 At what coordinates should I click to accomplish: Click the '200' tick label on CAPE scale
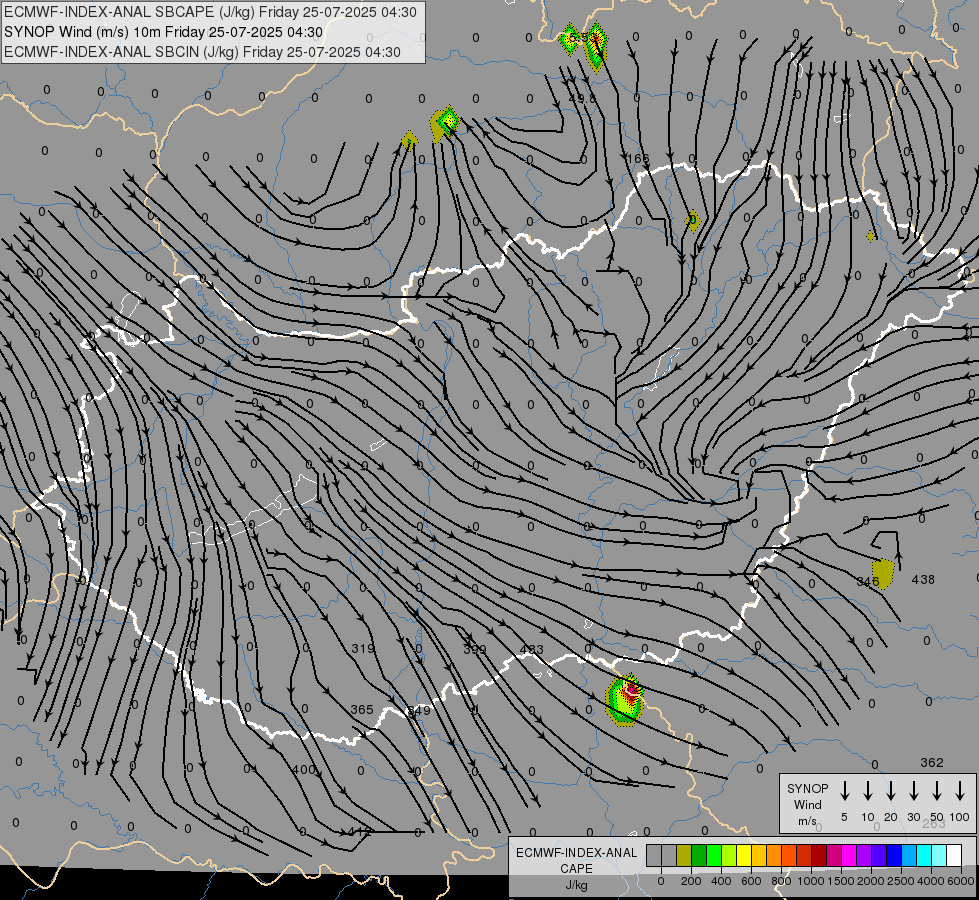pyautogui.click(x=691, y=881)
